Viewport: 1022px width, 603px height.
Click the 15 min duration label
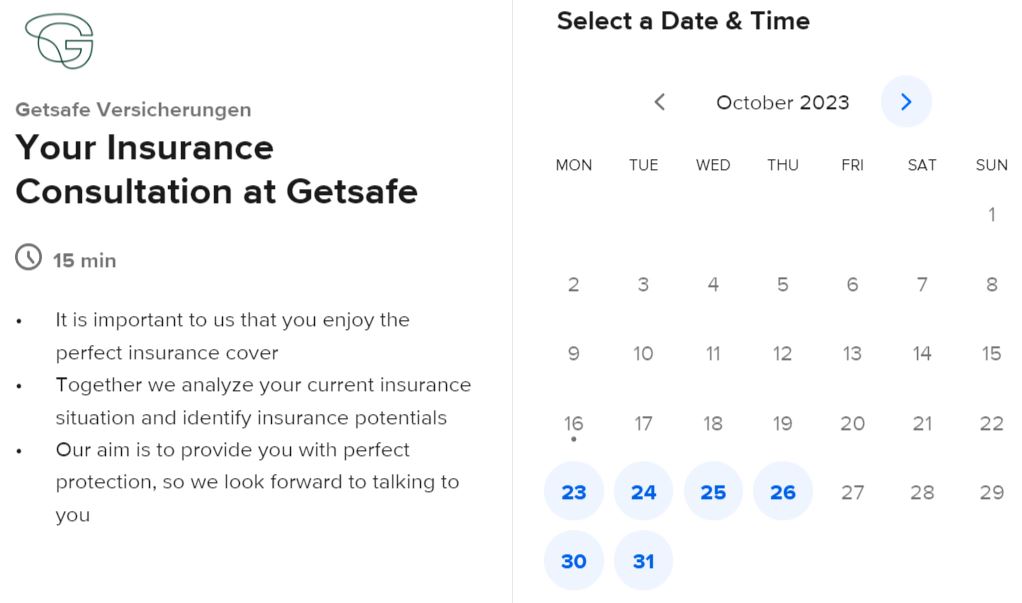coord(84,260)
